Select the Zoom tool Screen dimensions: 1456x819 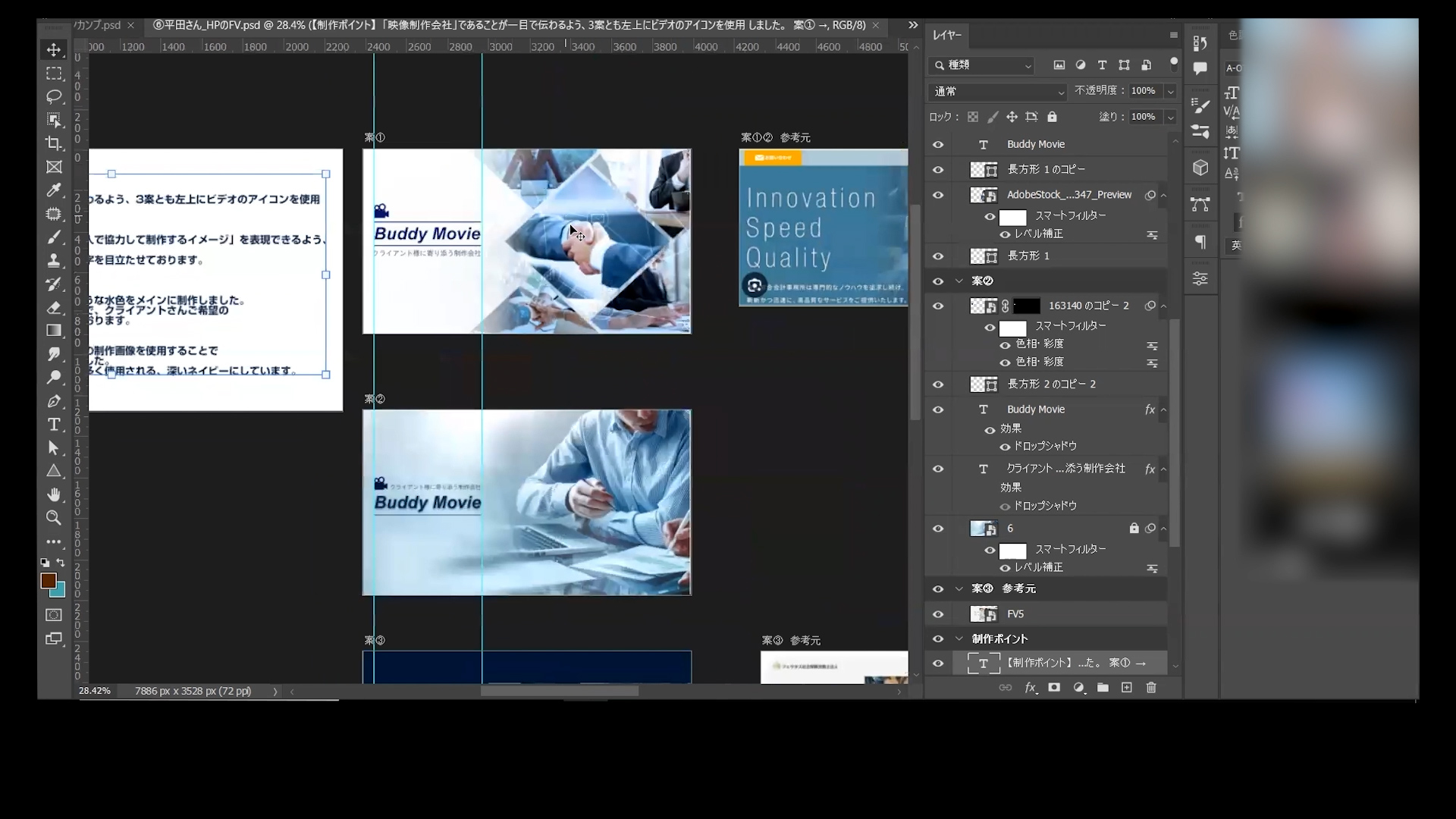(54, 518)
